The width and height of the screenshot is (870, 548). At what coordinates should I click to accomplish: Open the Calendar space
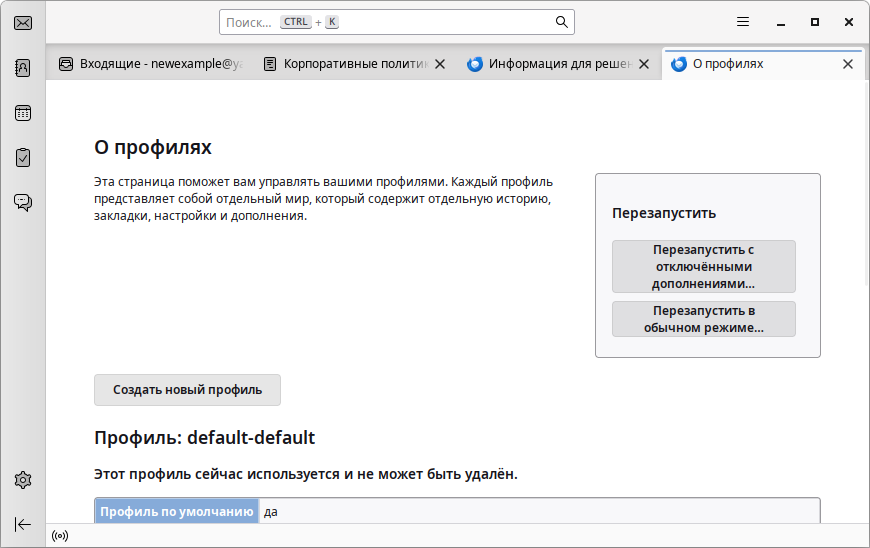(x=23, y=113)
